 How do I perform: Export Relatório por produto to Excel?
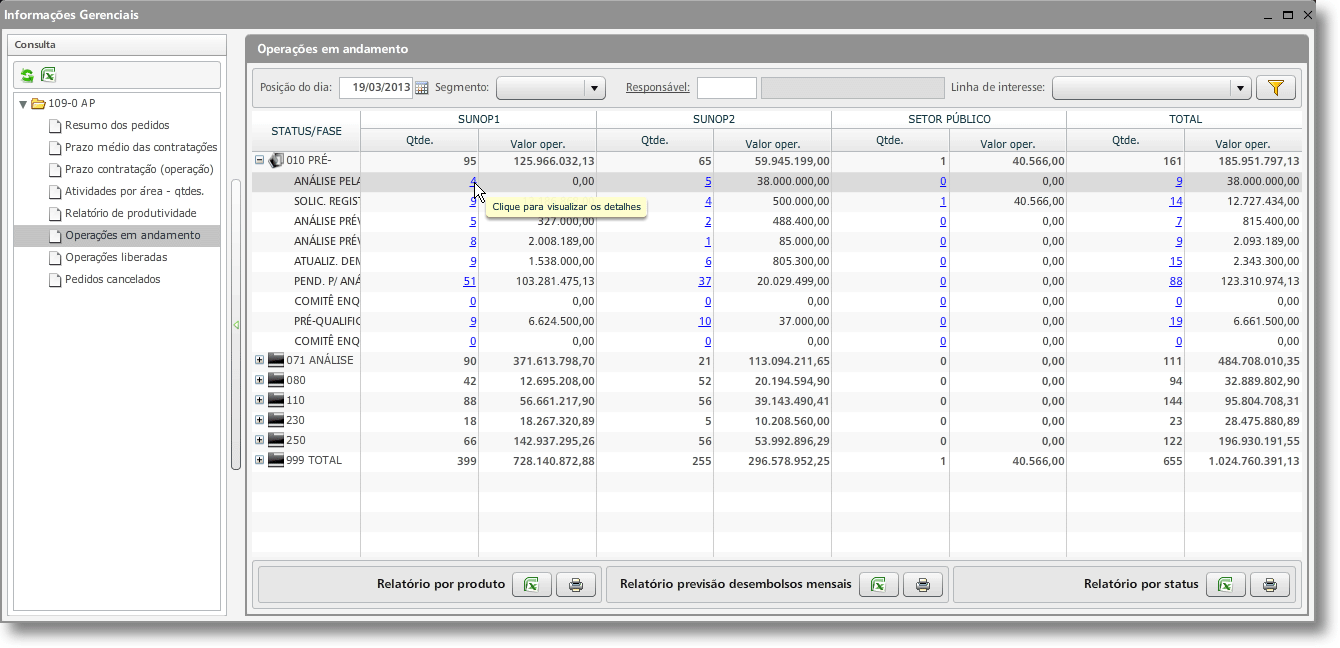(531, 585)
